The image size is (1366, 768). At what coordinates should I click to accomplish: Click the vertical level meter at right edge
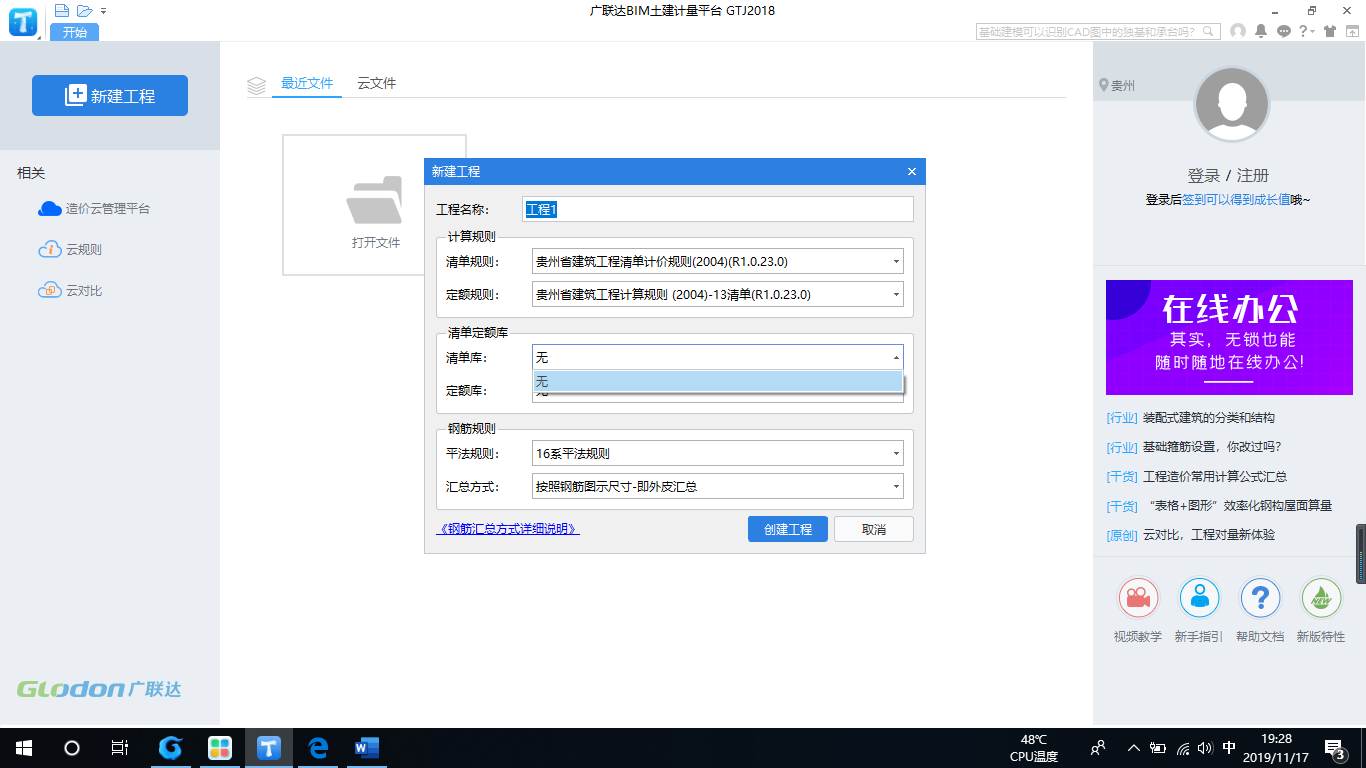[x=1361, y=554]
